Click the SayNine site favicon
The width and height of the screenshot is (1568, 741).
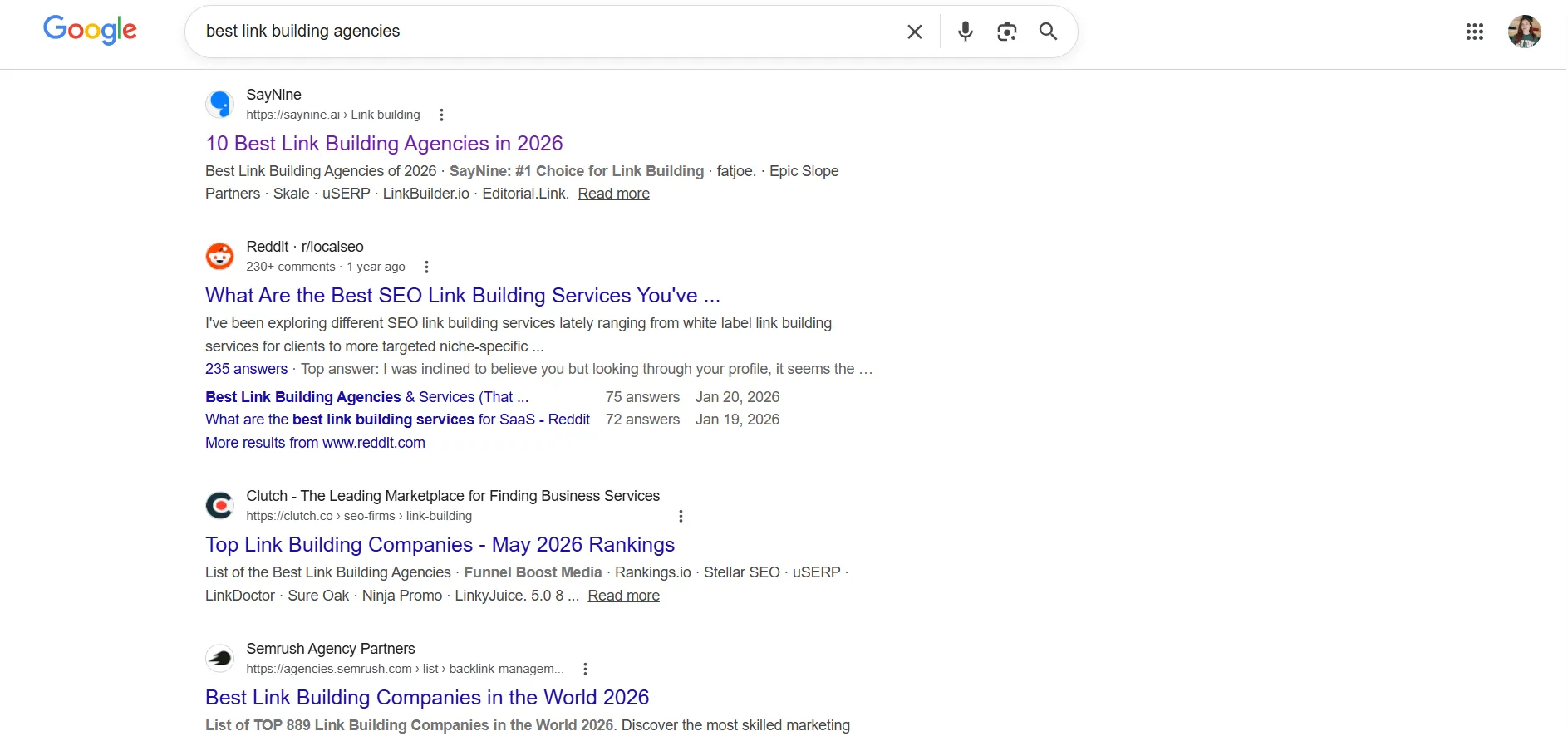click(x=220, y=104)
